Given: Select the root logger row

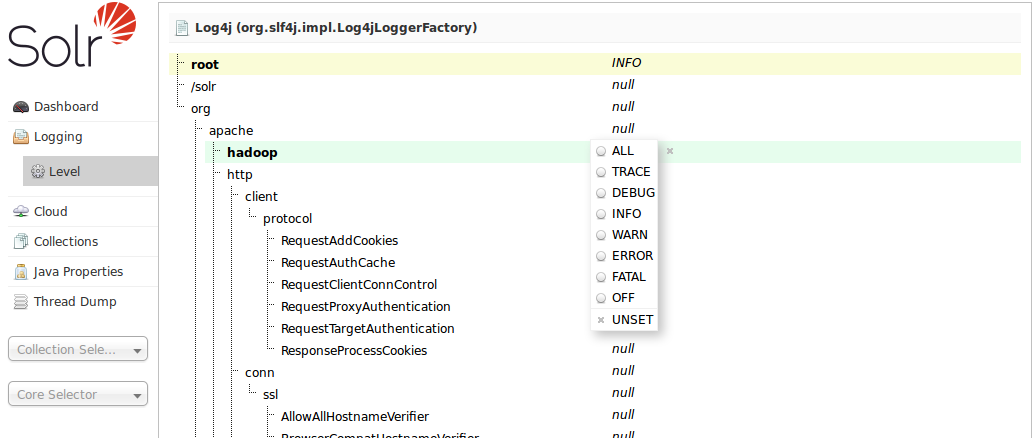Looking at the screenshot, I should click(205, 64).
